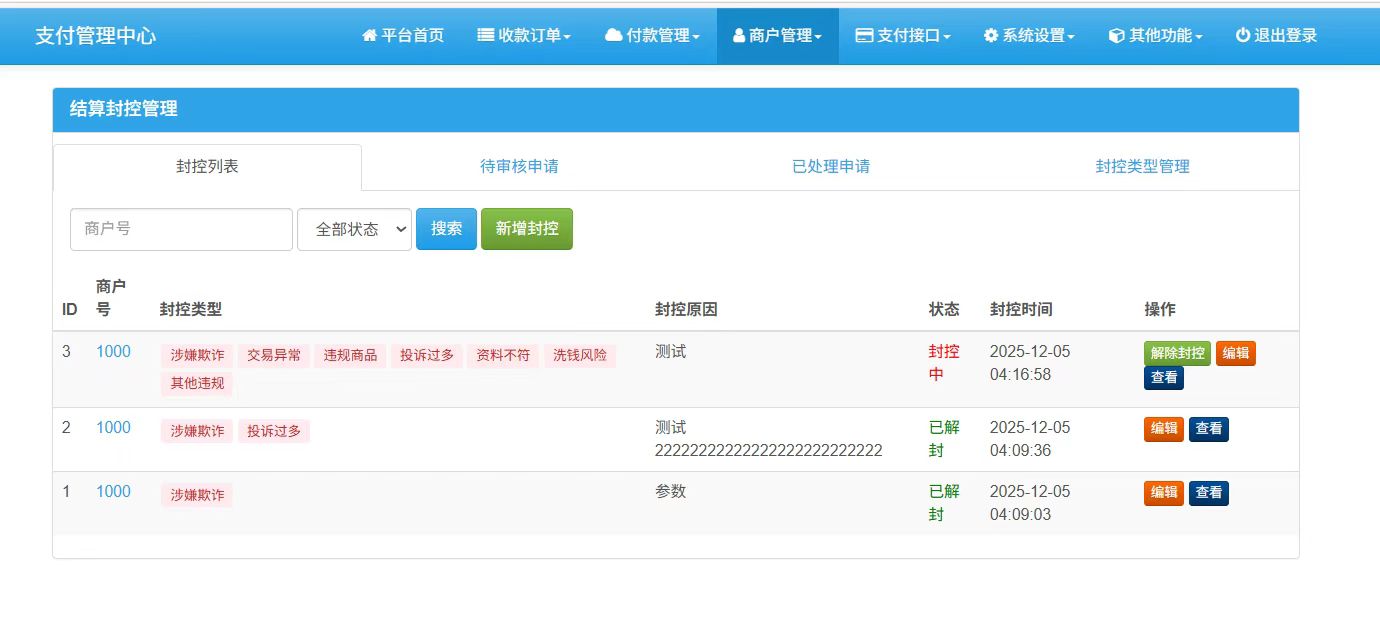Expand the 全部状态 status dropdown

[354, 229]
